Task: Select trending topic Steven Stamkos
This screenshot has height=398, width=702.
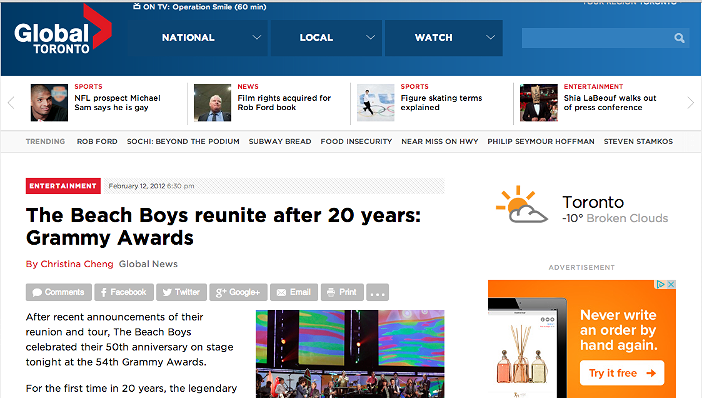Action: tap(638, 141)
